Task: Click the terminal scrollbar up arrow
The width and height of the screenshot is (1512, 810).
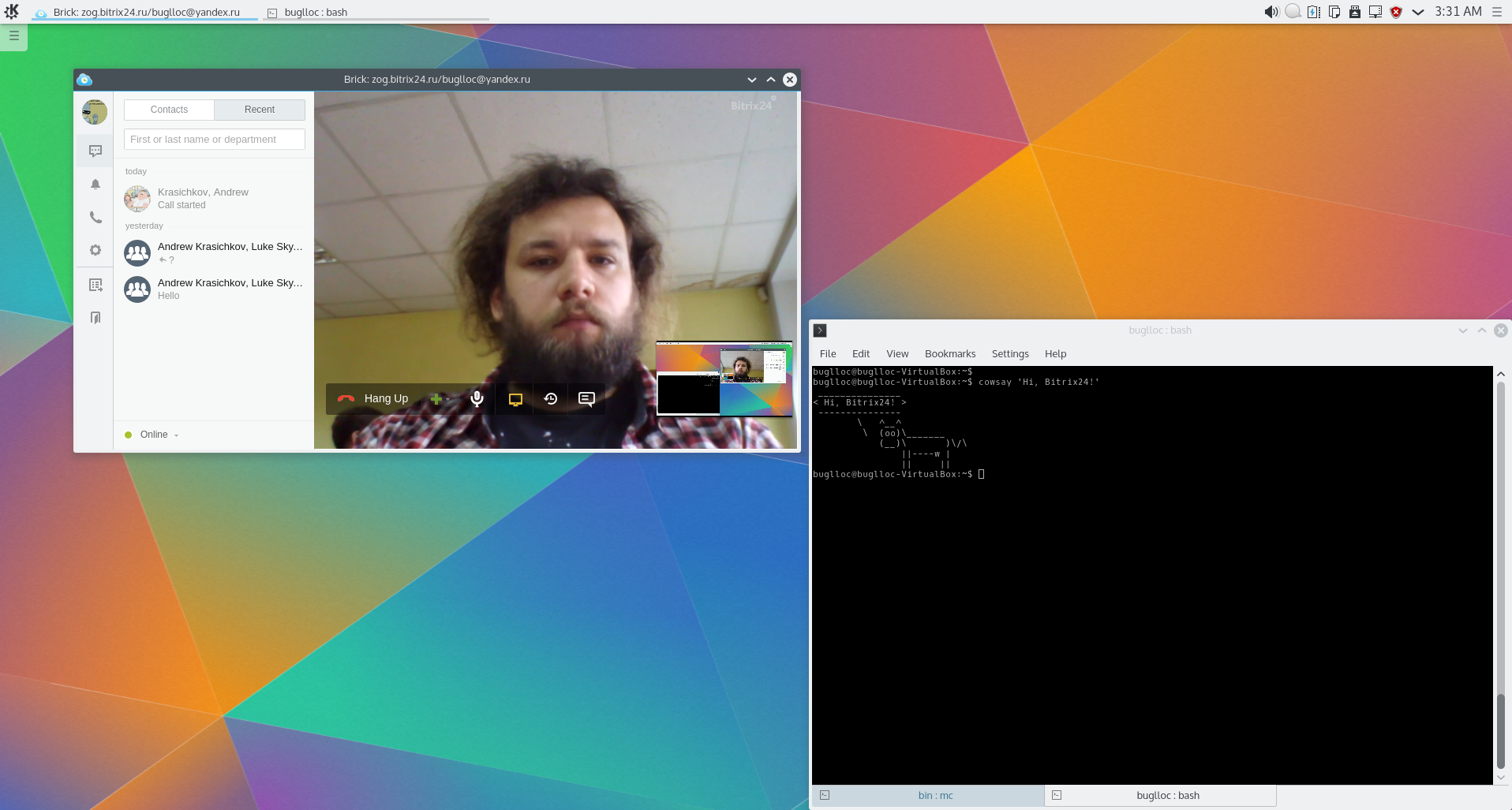Action: [1501, 374]
